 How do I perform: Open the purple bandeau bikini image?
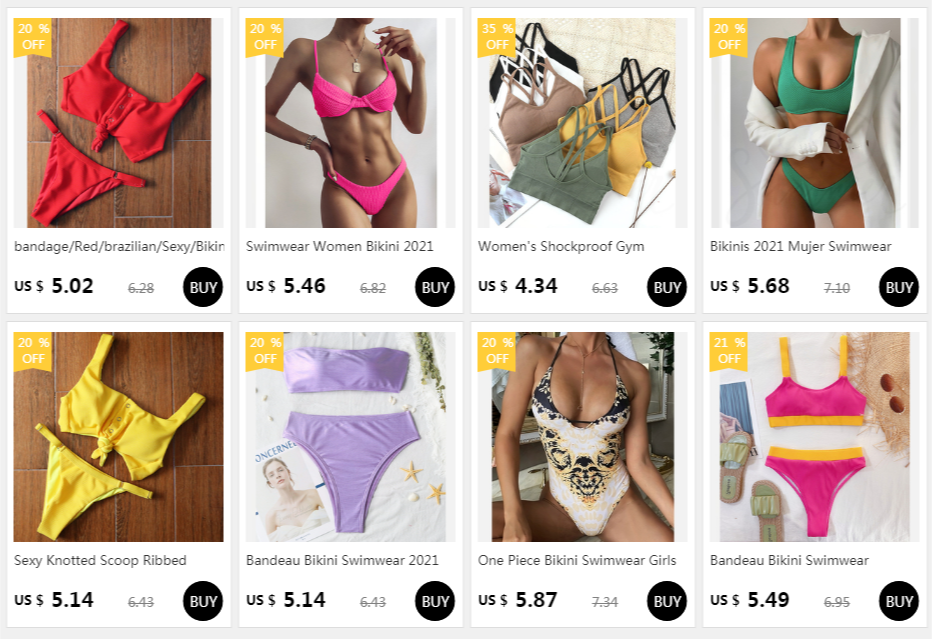point(351,437)
